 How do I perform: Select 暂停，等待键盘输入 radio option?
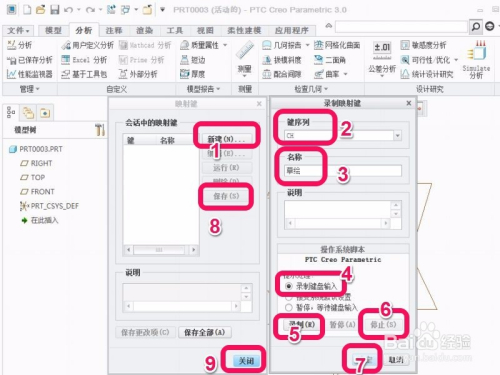pos(289,307)
